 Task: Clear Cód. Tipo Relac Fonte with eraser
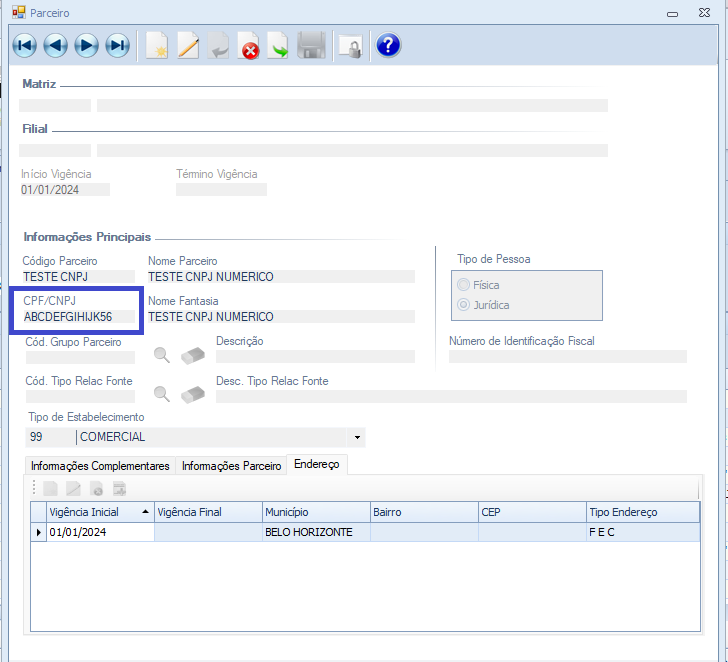point(192,394)
